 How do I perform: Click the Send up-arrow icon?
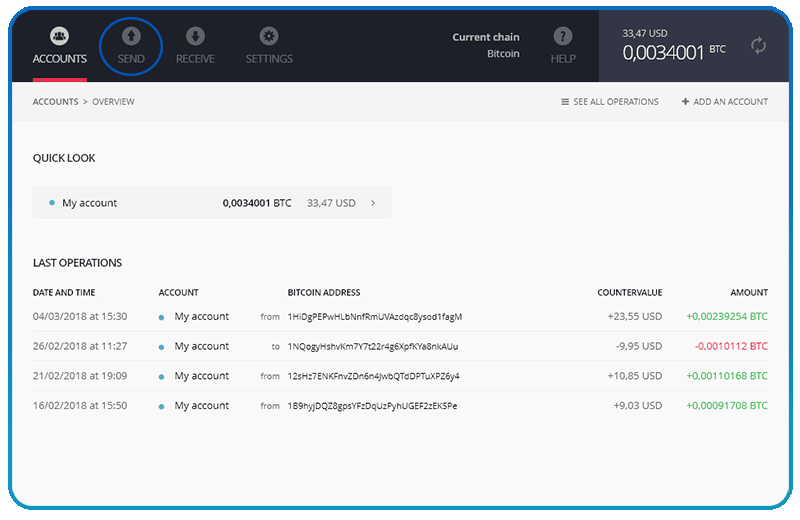[131, 36]
